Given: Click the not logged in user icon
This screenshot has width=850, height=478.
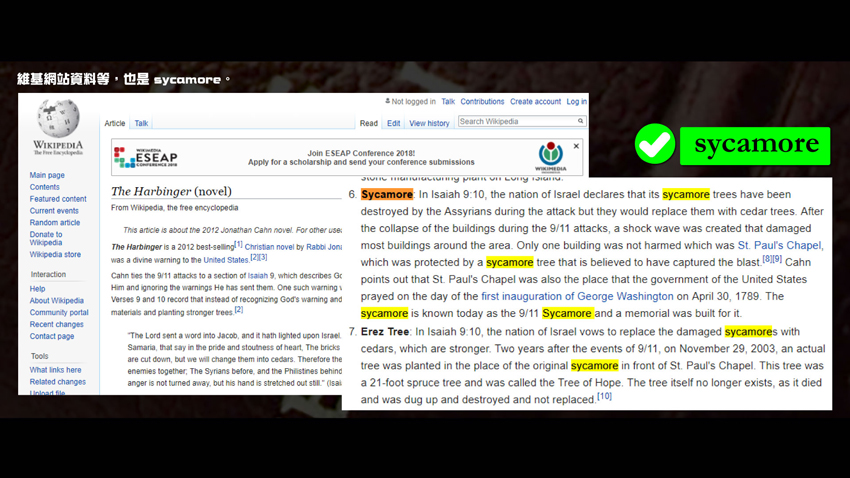Looking at the screenshot, I should click(x=388, y=101).
